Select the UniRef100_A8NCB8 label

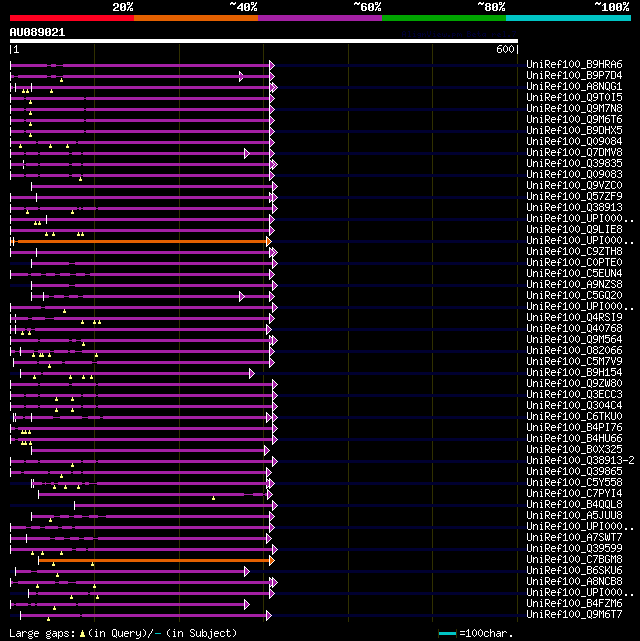pyautogui.click(x=574, y=582)
